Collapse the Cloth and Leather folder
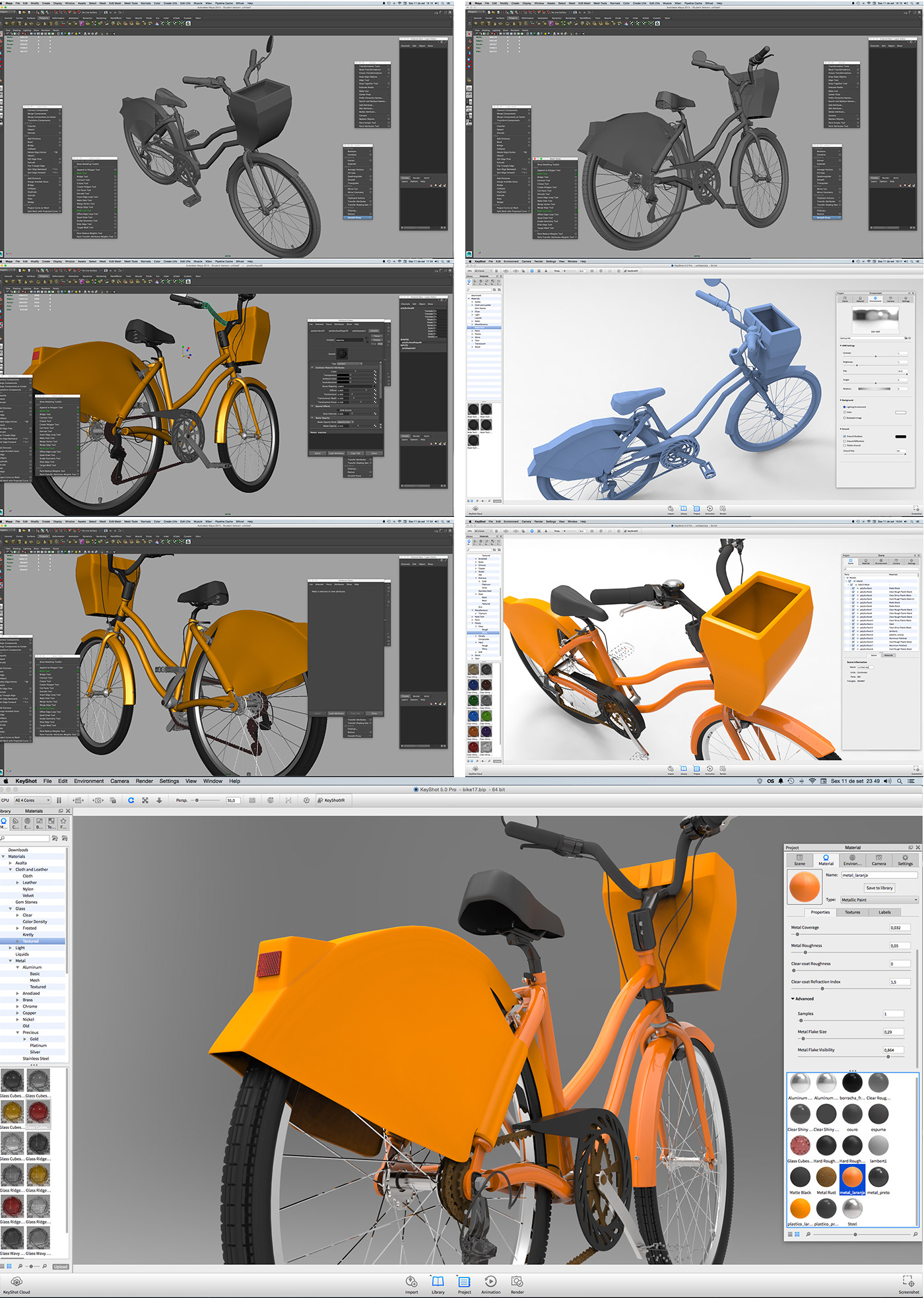 point(10,870)
